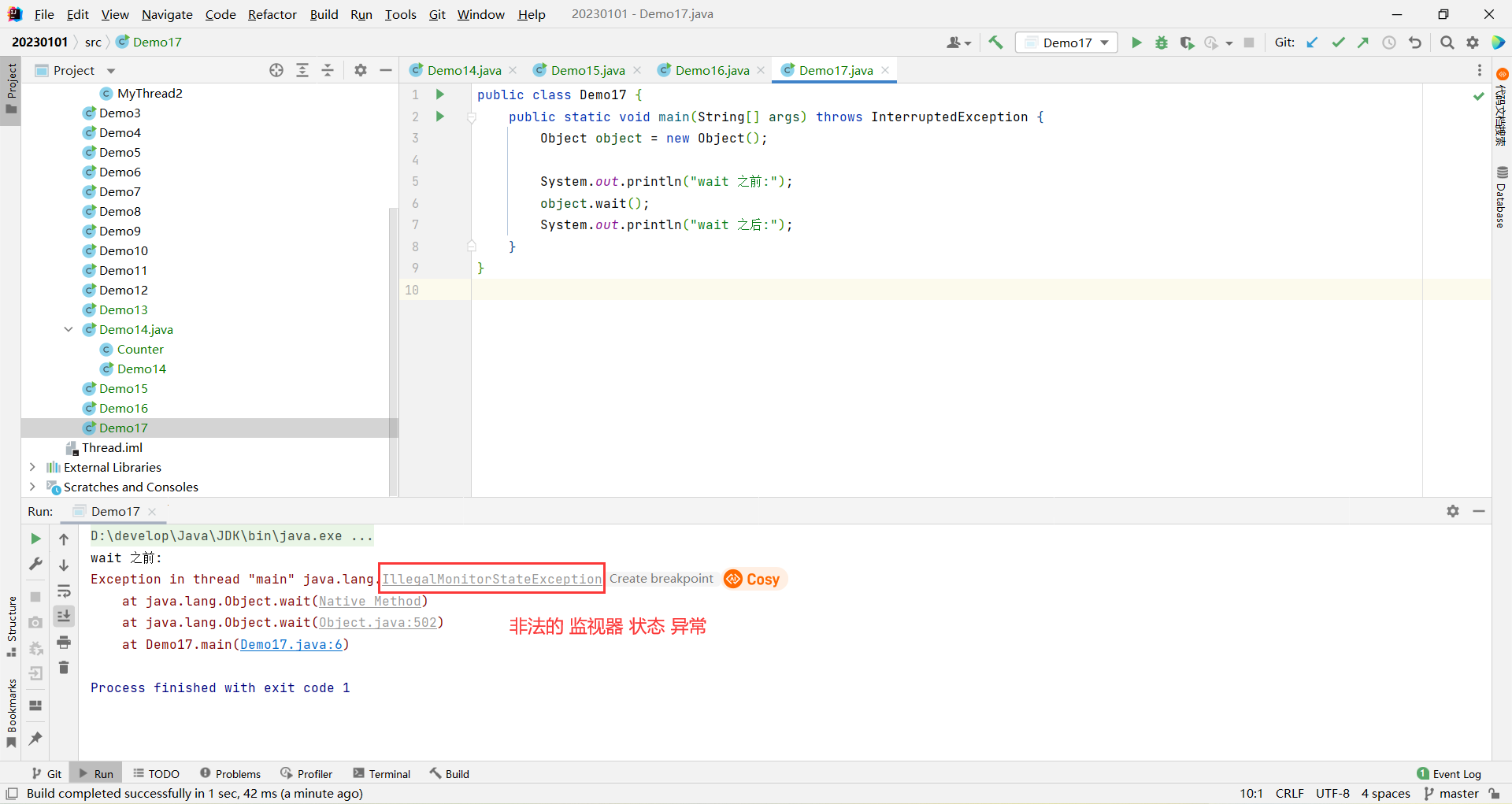The height and width of the screenshot is (804, 1512).
Task: Click UTF-8 encoding in status bar
Action: (x=1332, y=794)
